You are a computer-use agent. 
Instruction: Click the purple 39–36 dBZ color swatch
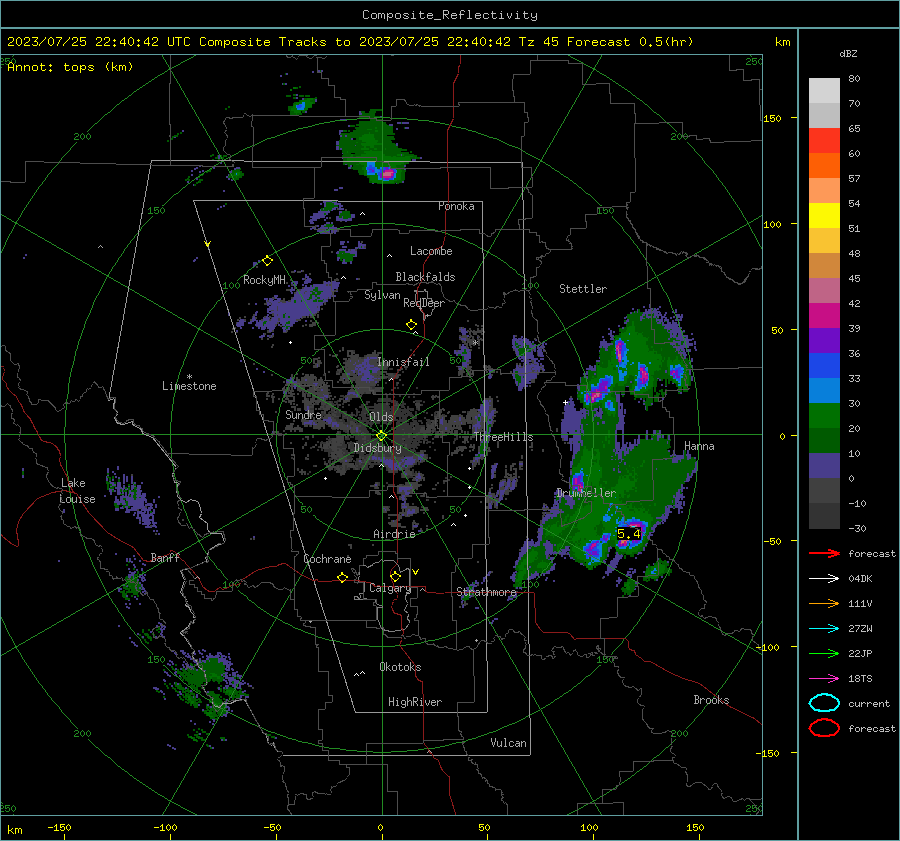[824, 340]
